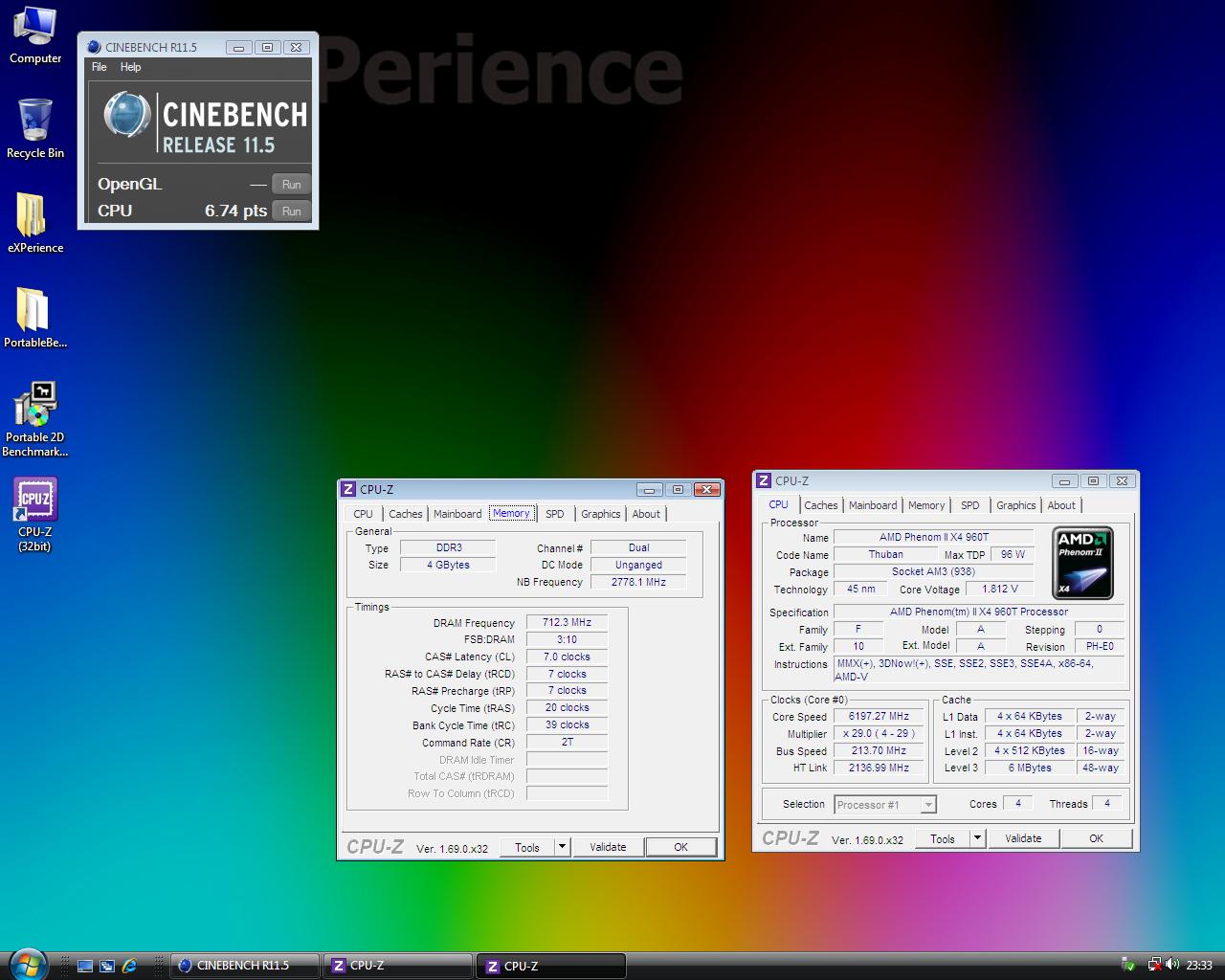Click the taskbar clock showing 23:33

pyautogui.click(x=1199, y=966)
